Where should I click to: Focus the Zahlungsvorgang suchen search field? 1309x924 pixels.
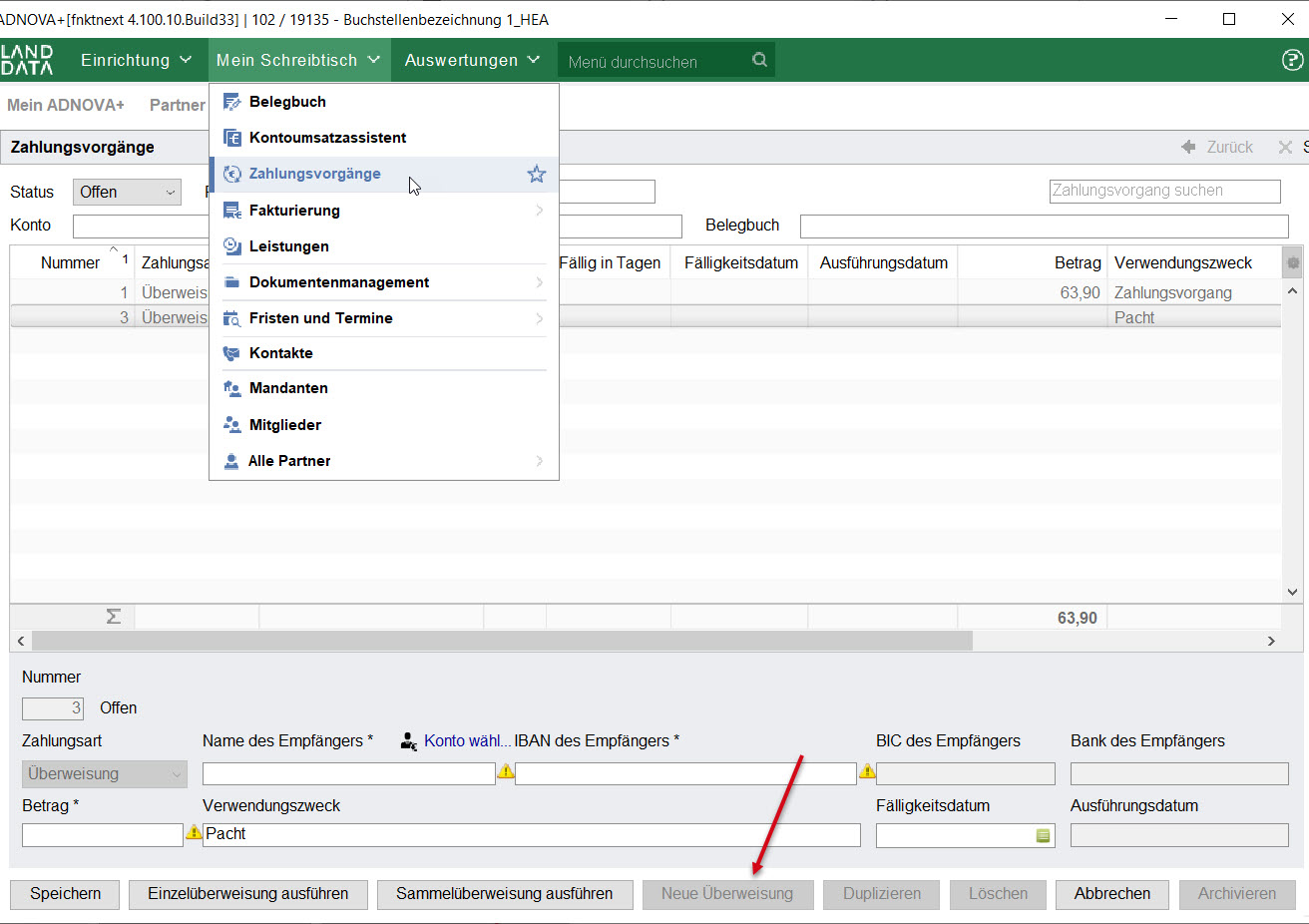[1164, 191]
